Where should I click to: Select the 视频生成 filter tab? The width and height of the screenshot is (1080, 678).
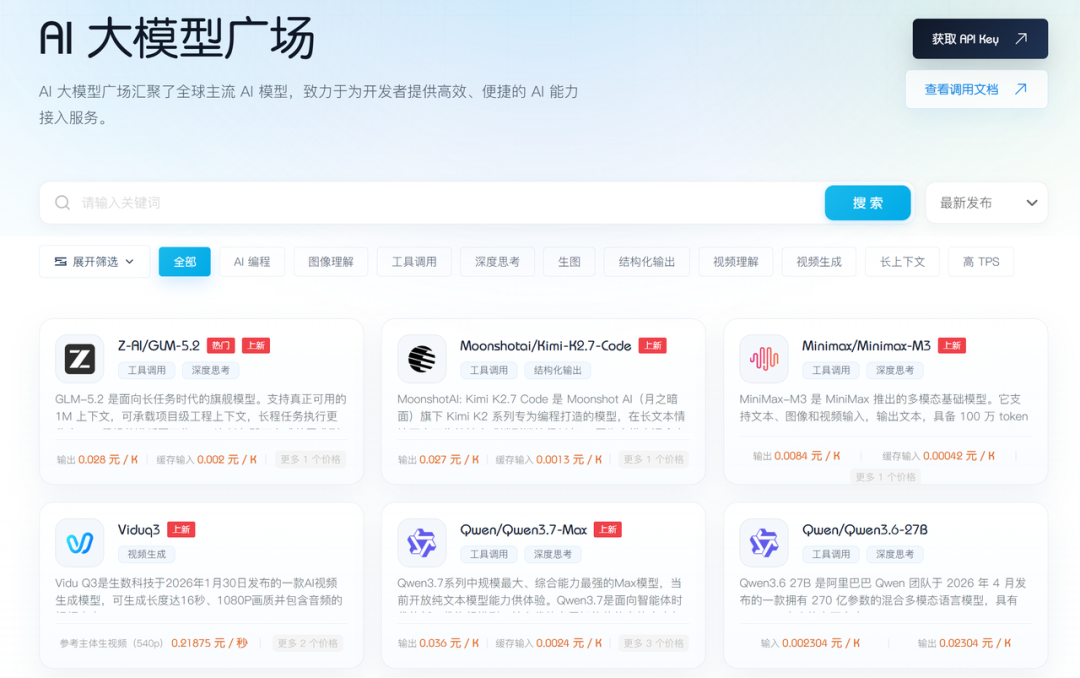819,262
